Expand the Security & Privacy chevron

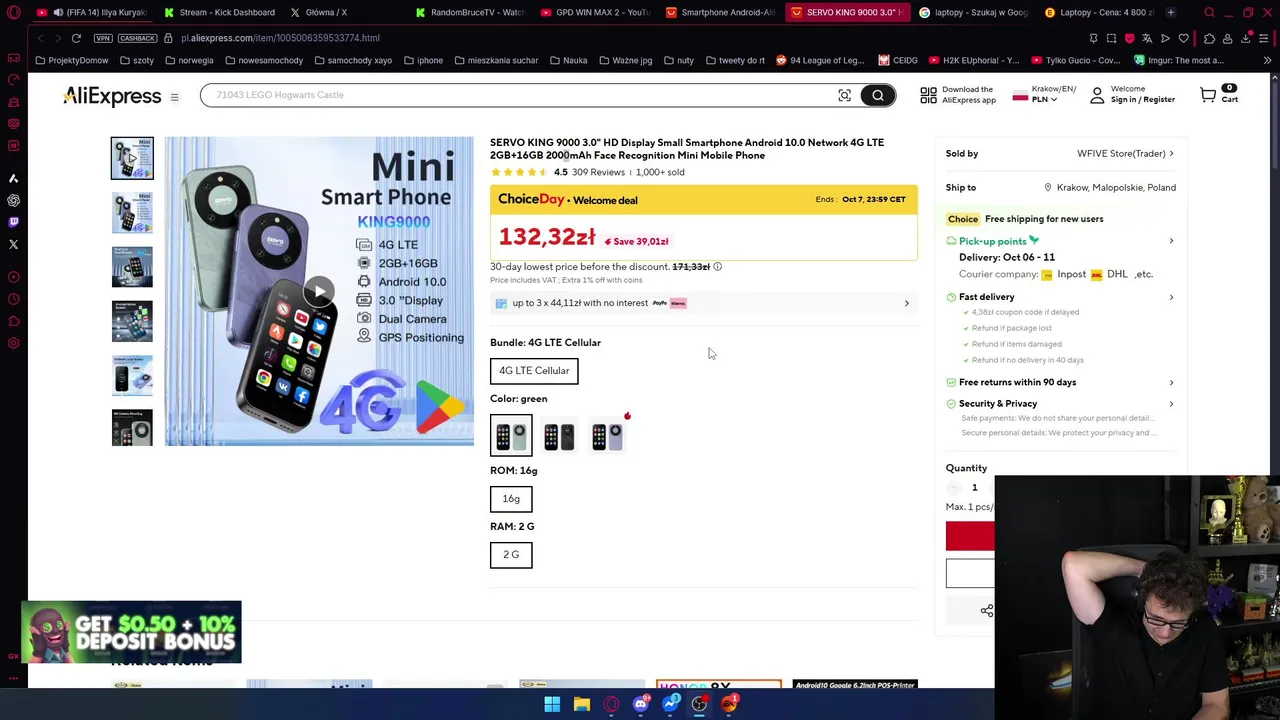point(1171,404)
